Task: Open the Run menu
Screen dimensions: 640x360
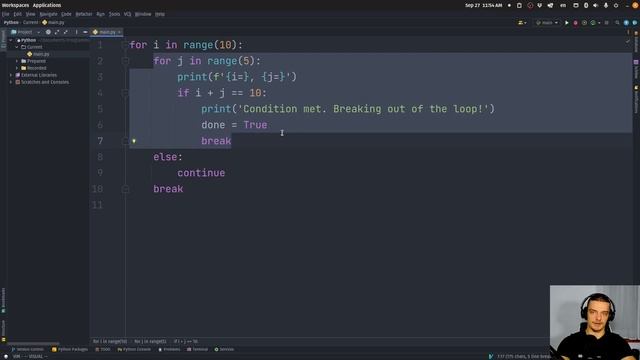Action: (x=100, y=14)
